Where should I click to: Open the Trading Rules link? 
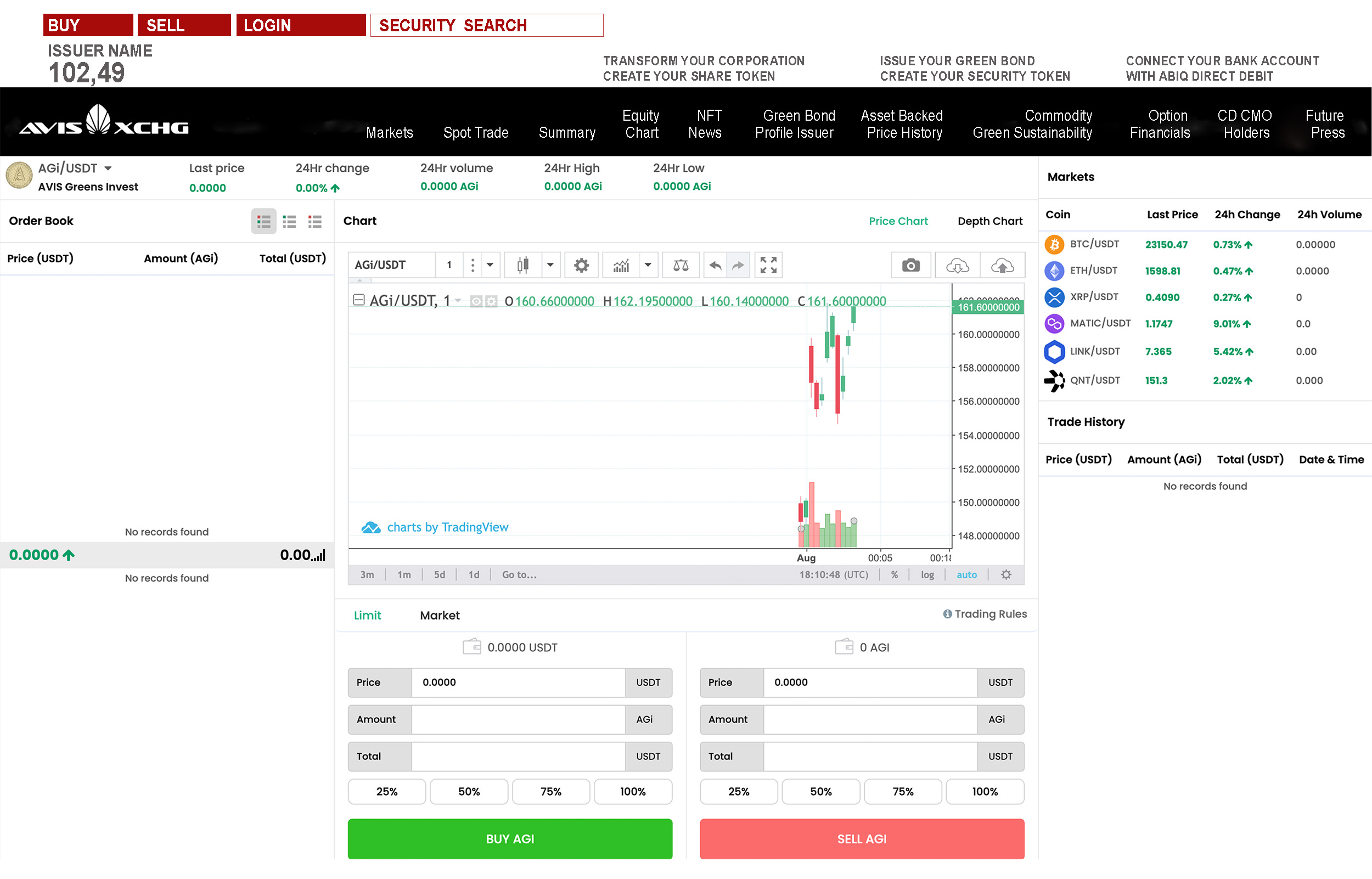(985, 614)
